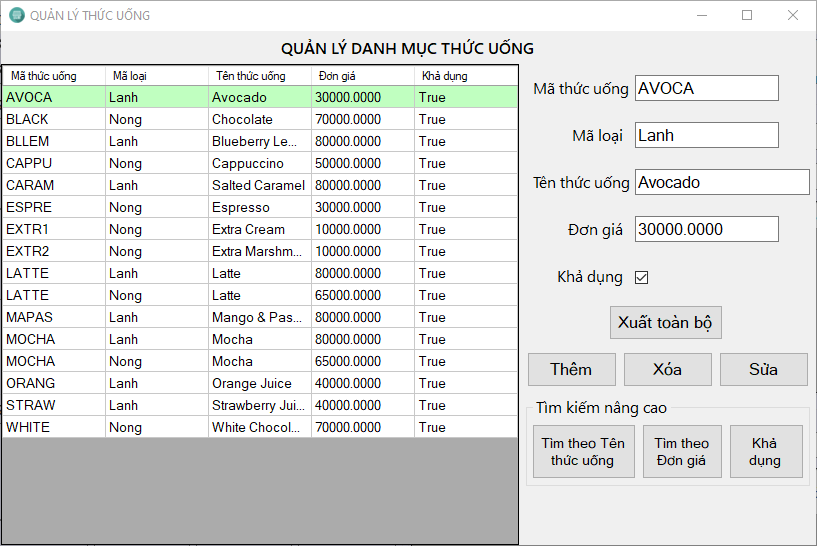Toggle the Khả dụng checkbox
This screenshot has width=817, height=546.
pos(642,277)
